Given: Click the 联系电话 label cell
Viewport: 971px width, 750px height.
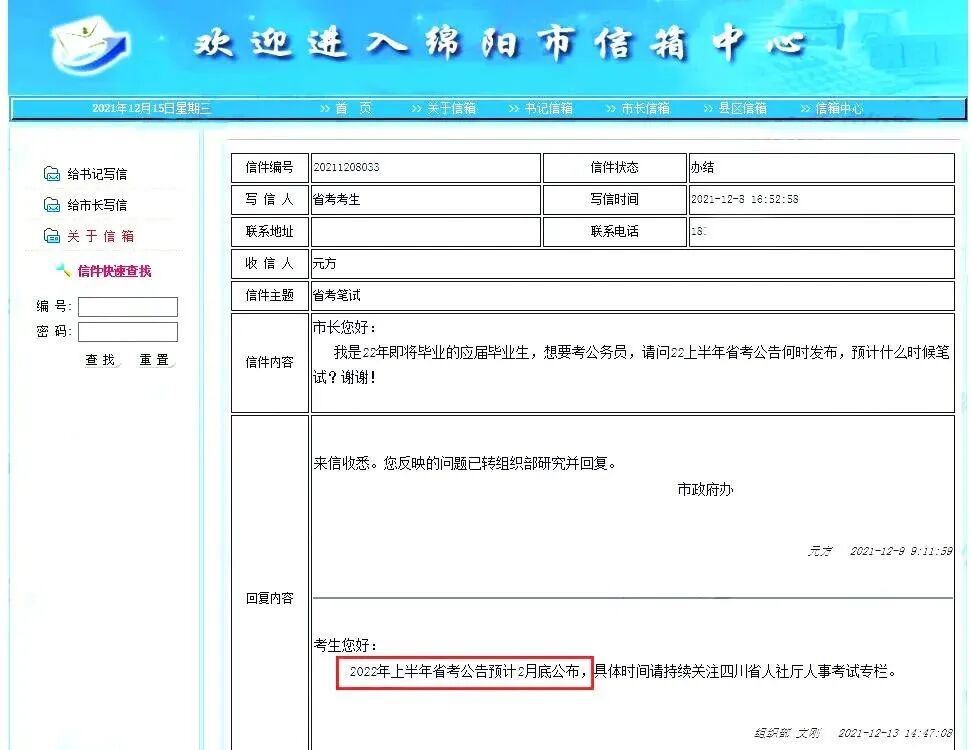Looking at the screenshot, I should point(614,232).
